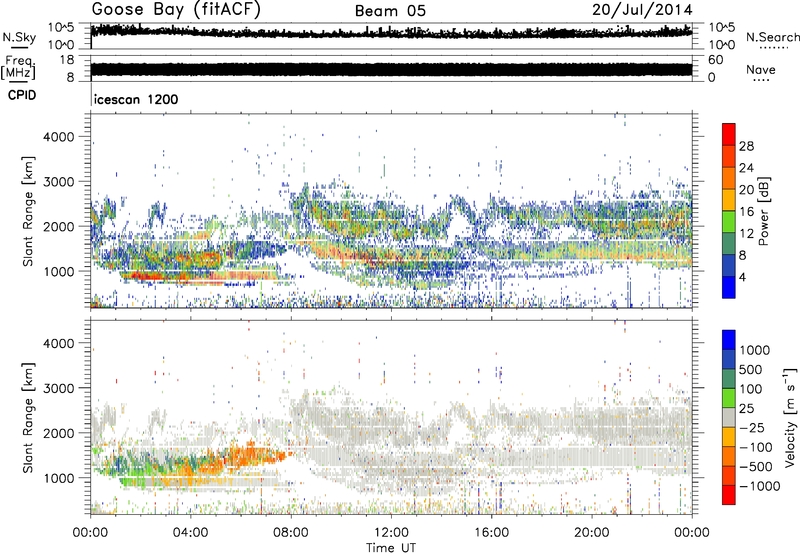This screenshot has width=800, height=554.
Task: Pick the teal 8–12 dB Power swatch
Action: pos(729,244)
